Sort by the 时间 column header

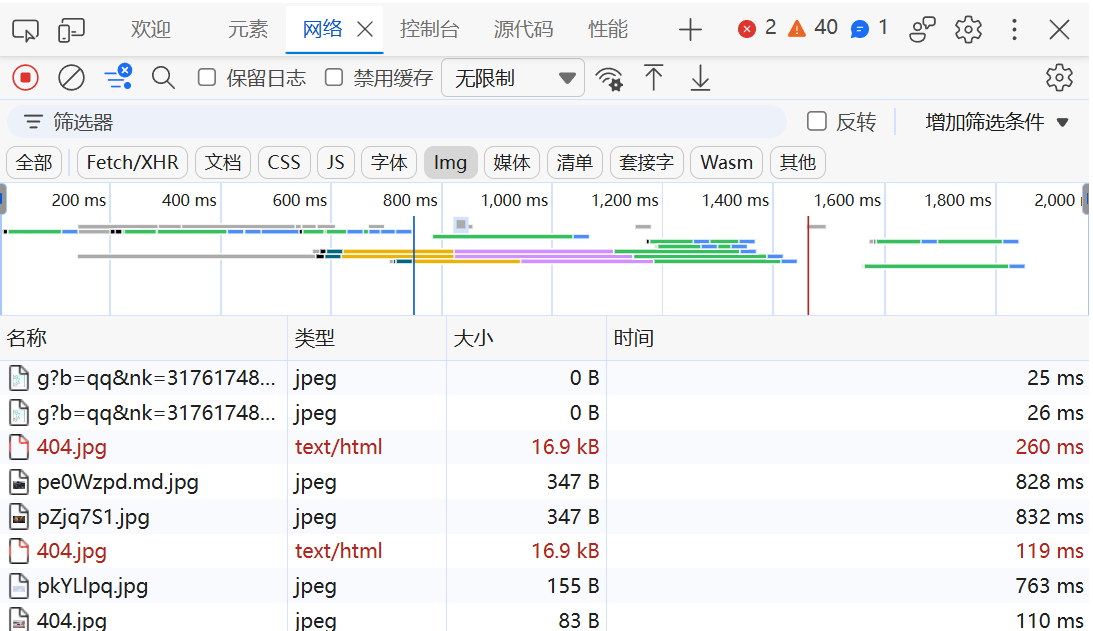coord(848,338)
